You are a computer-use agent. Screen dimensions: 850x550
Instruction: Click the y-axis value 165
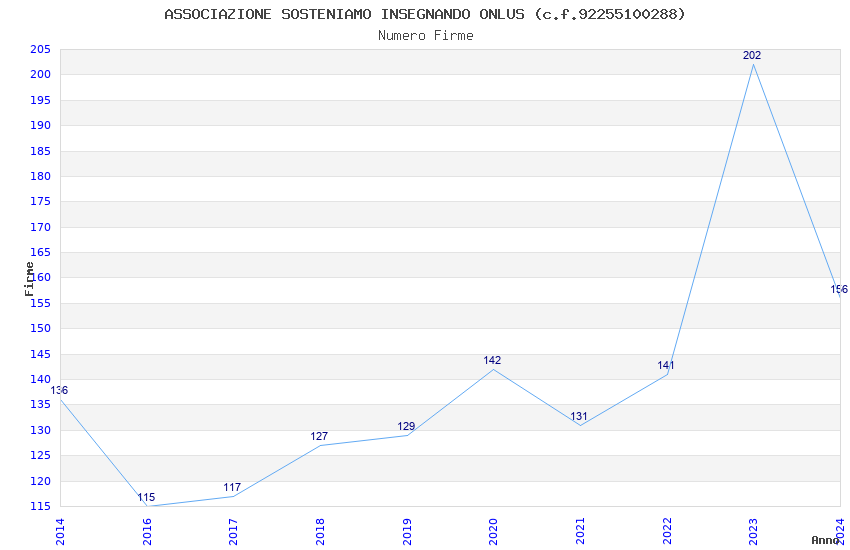tap(40, 253)
